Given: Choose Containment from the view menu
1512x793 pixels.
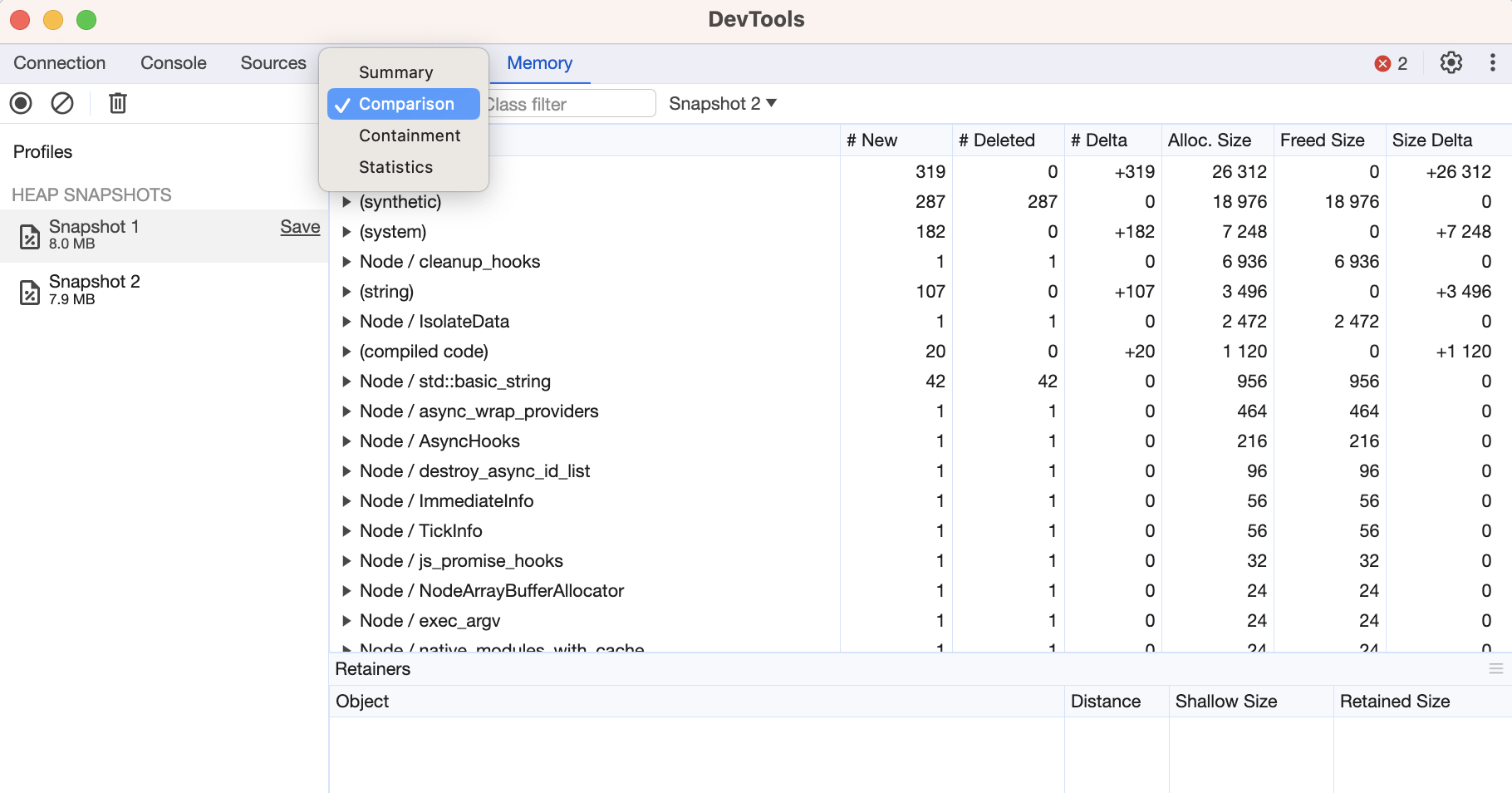Looking at the screenshot, I should click(409, 135).
